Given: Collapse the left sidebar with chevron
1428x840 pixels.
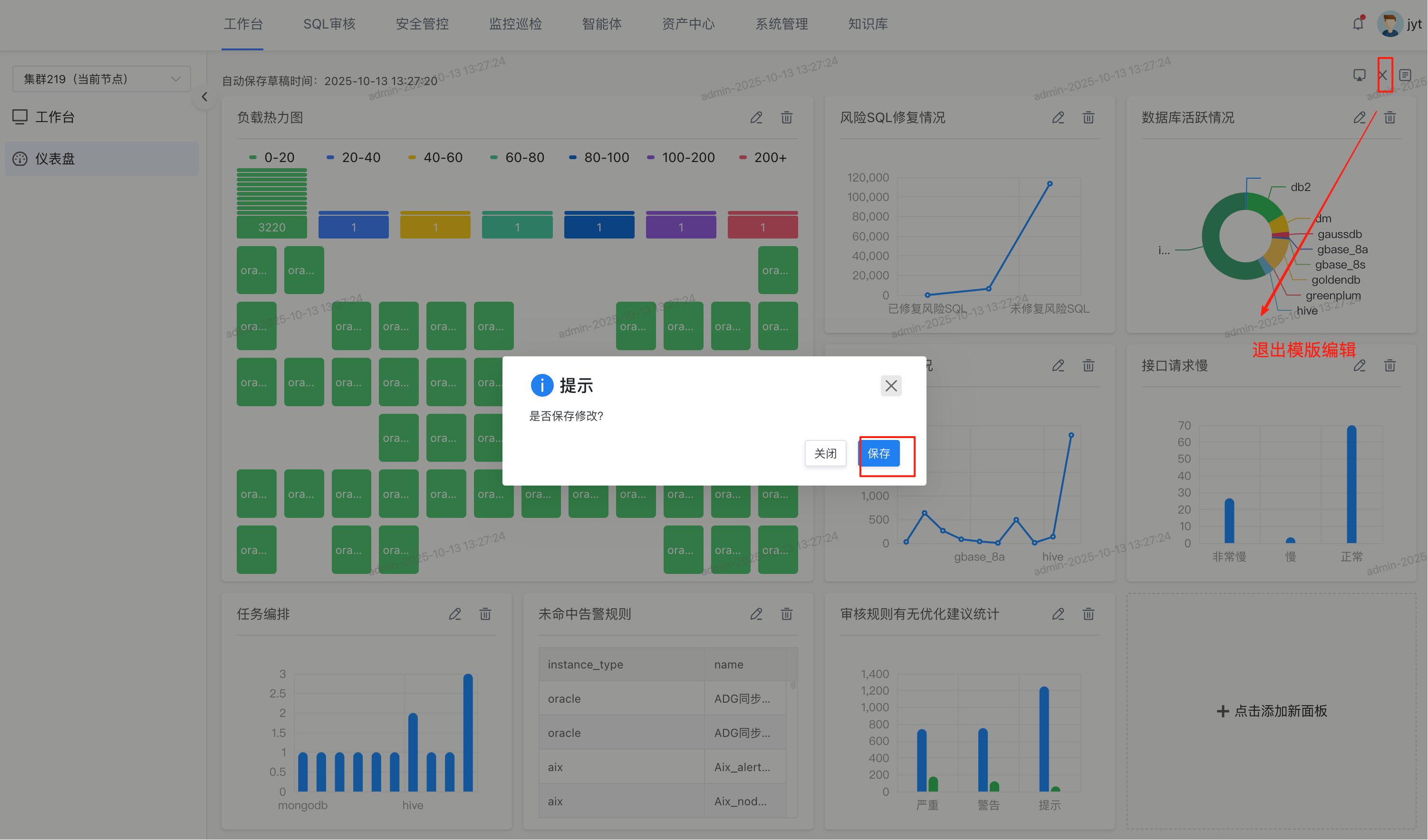Looking at the screenshot, I should tap(204, 97).
